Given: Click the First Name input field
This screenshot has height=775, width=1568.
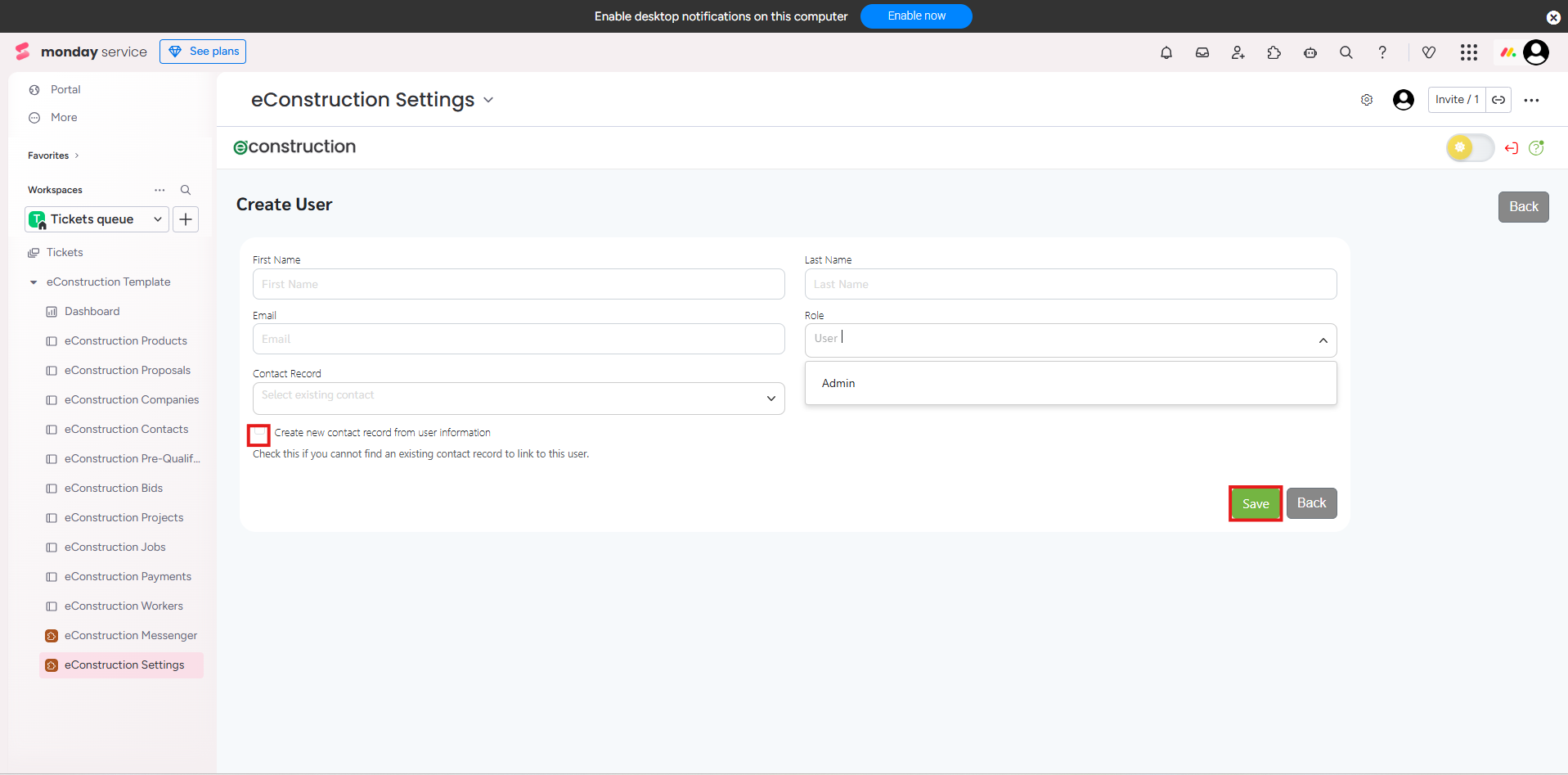Looking at the screenshot, I should (x=518, y=284).
